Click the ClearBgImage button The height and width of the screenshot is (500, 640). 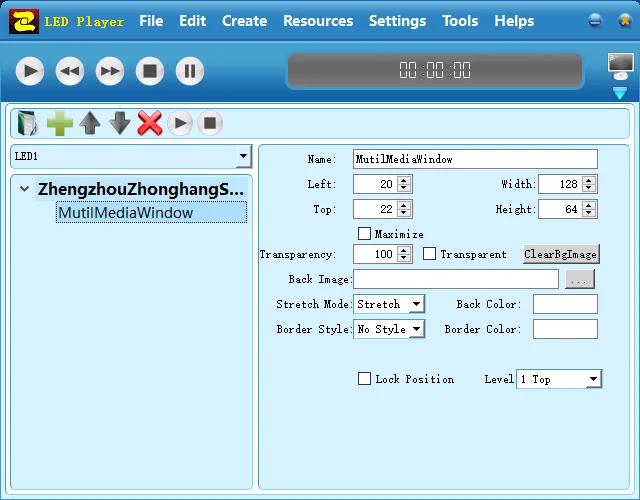(561, 254)
